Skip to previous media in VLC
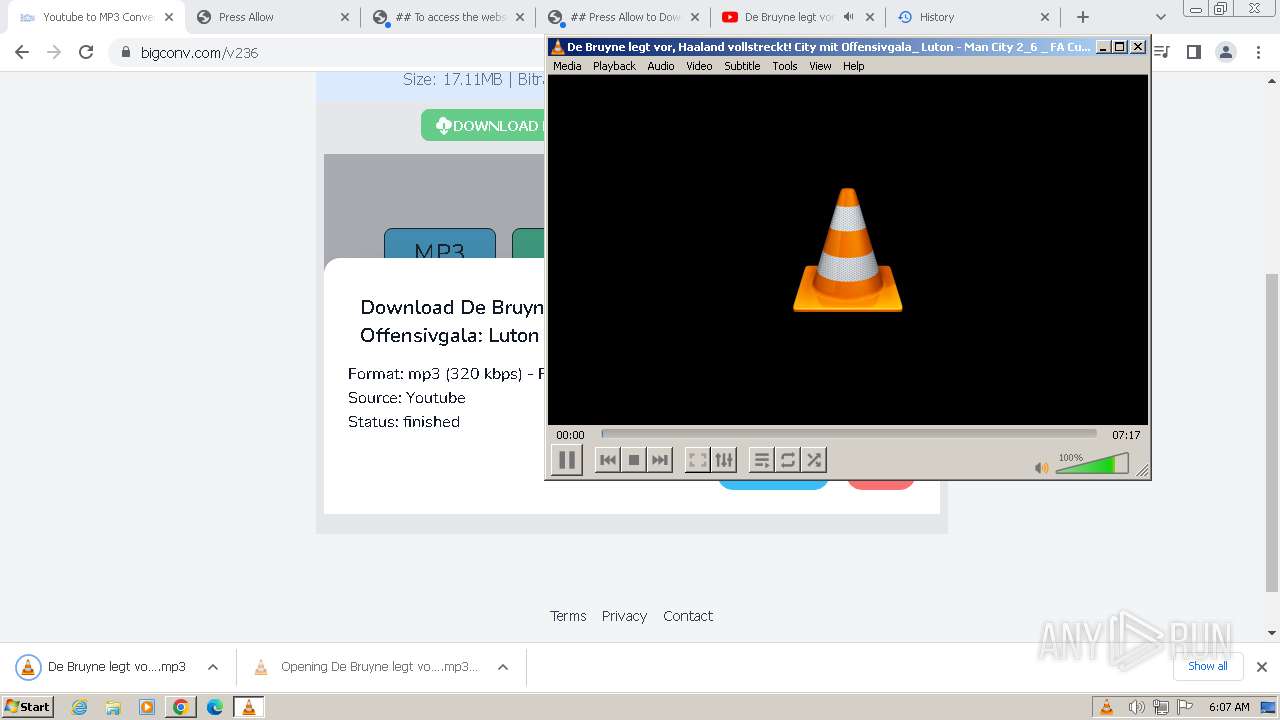 click(x=607, y=460)
